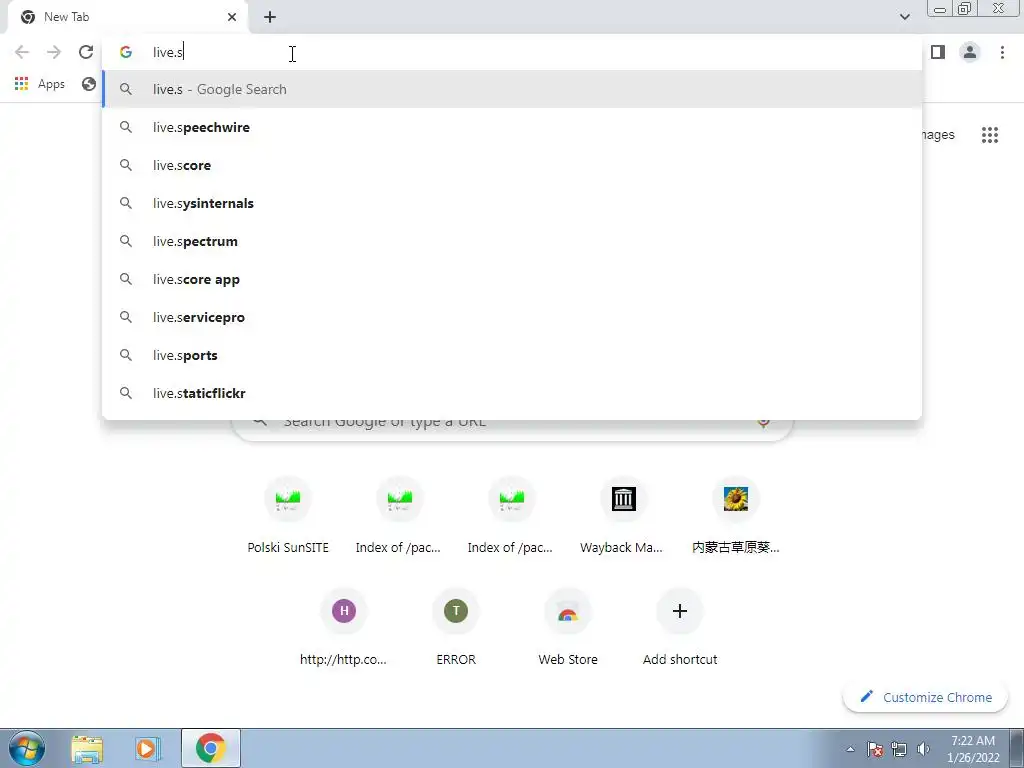Image resolution: width=1024 pixels, height=768 pixels.
Task: Select the live.staticflickr suggestion
Action: (512, 393)
